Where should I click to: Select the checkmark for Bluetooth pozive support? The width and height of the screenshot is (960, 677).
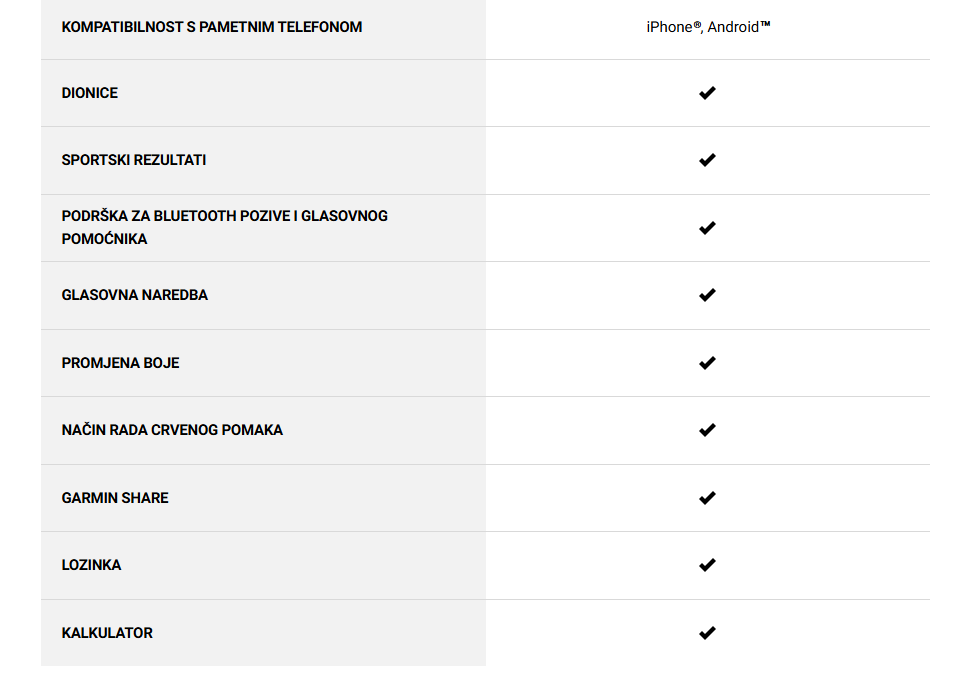pos(707,228)
